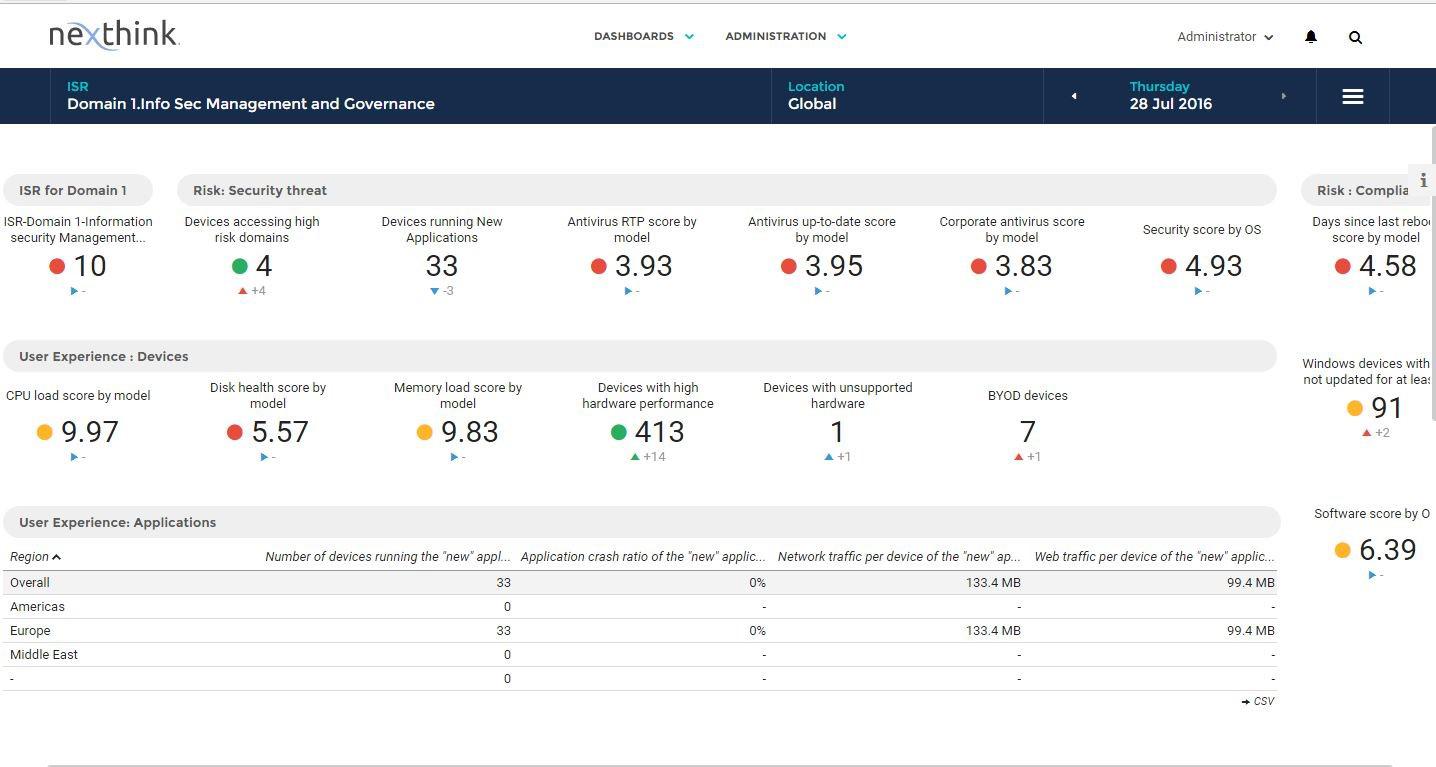
Task: Click yellow dot of CPU load score
Action: (x=44, y=432)
